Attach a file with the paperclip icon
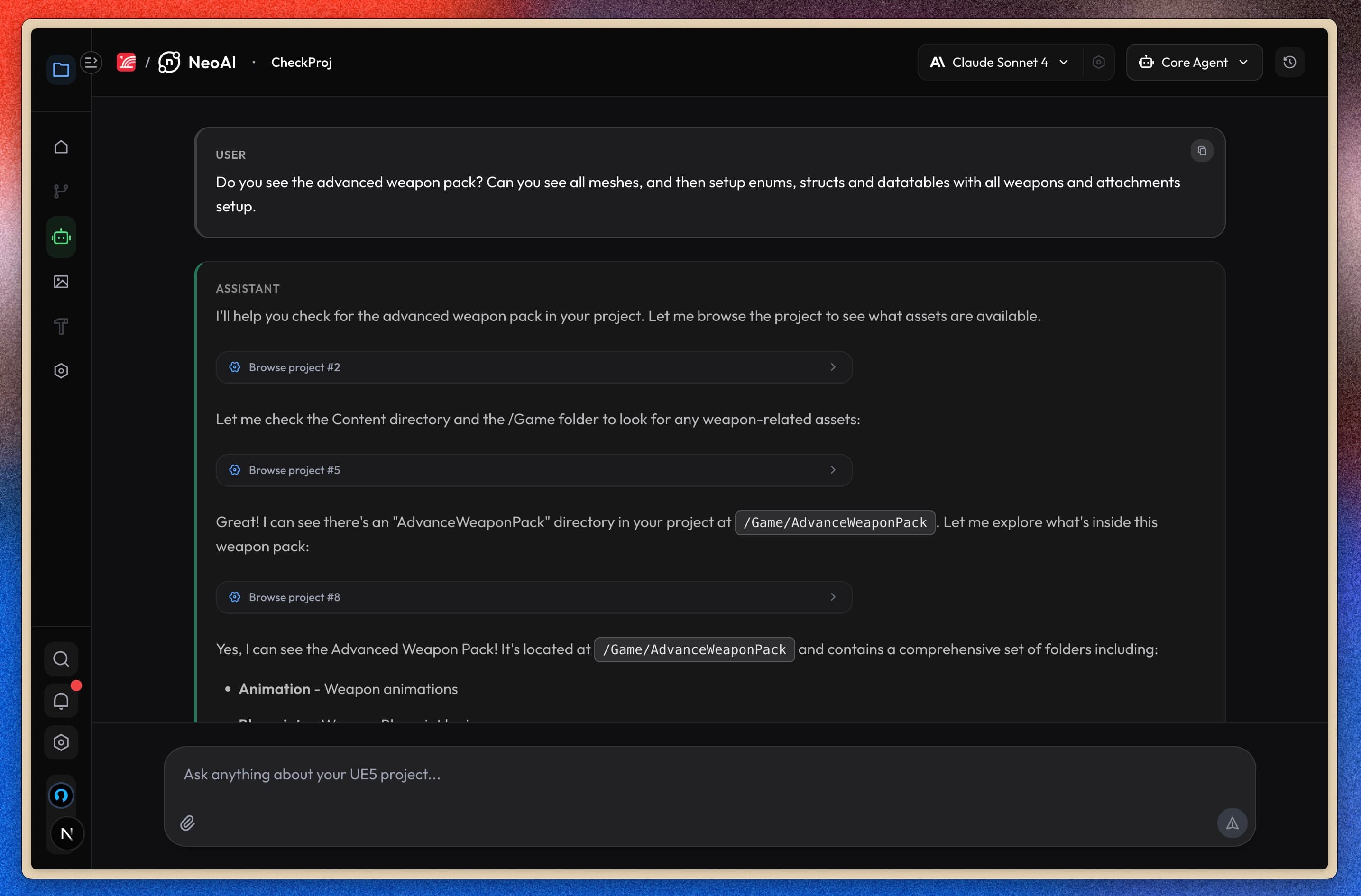The height and width of the screenshot is (896, 1361). coord(186,823)
